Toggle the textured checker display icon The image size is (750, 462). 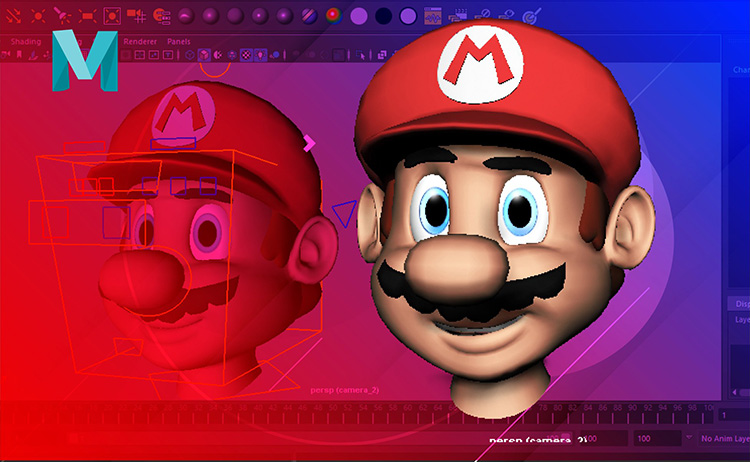246,55
